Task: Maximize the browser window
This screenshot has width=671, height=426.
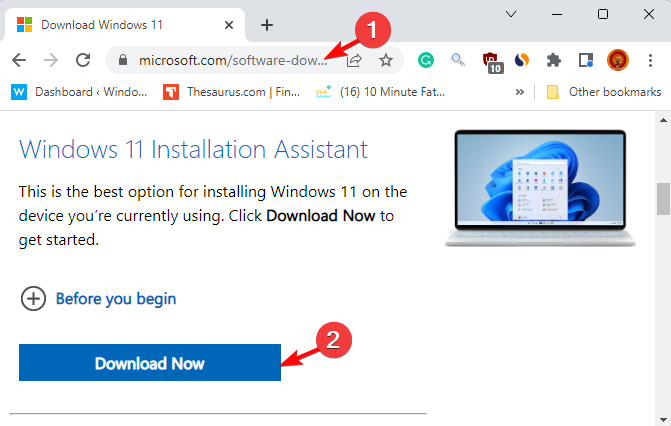Action: tap(603, 14)
